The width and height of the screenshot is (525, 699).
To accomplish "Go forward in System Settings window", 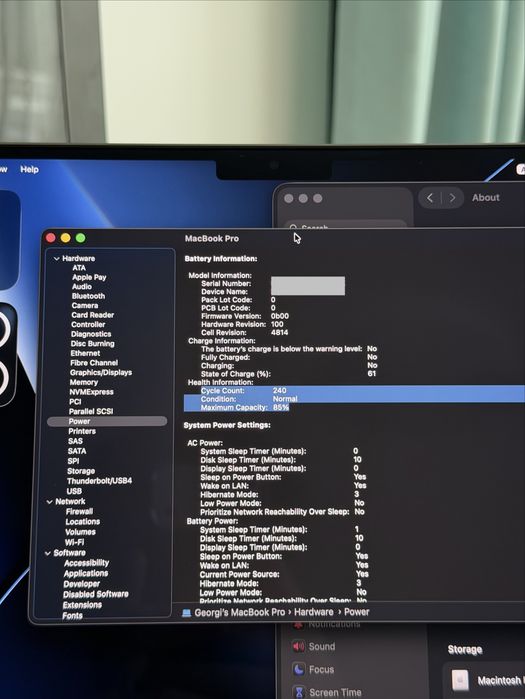I will click(452, 198).
